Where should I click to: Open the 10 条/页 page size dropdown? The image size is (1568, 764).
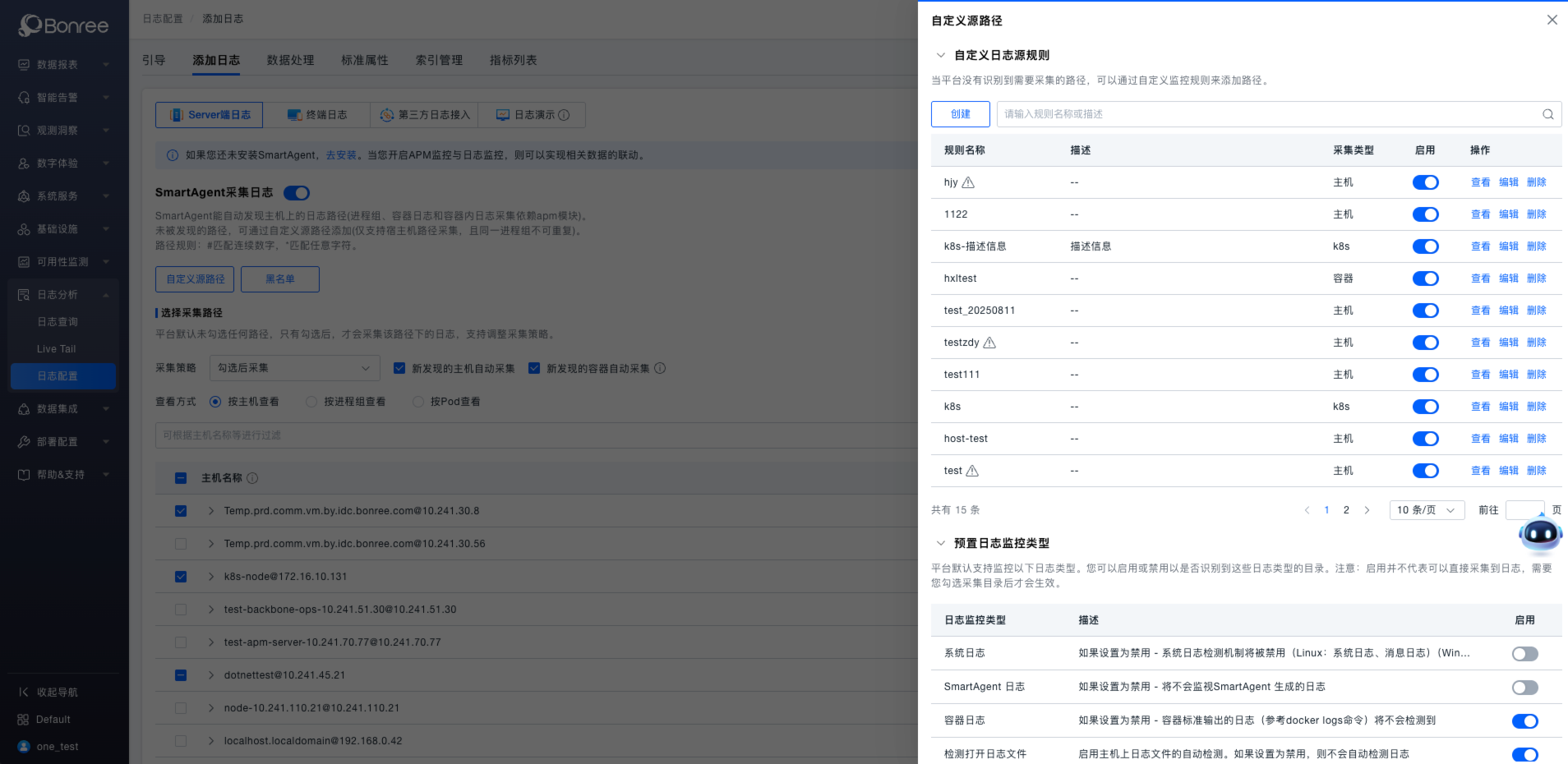(x=1427, y=509)
